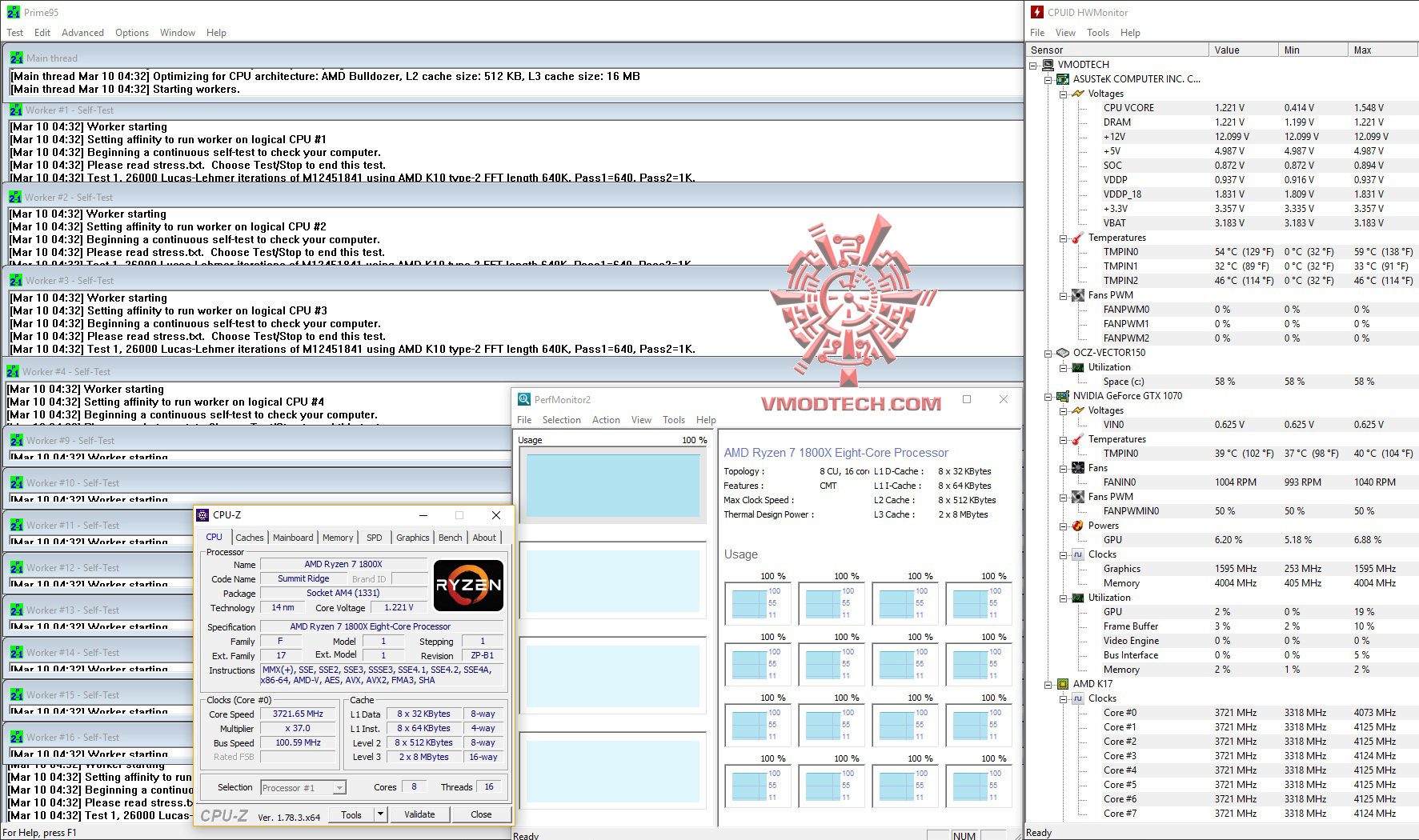Click the Core Speed 3721.65 MHz field

[298, 714]
